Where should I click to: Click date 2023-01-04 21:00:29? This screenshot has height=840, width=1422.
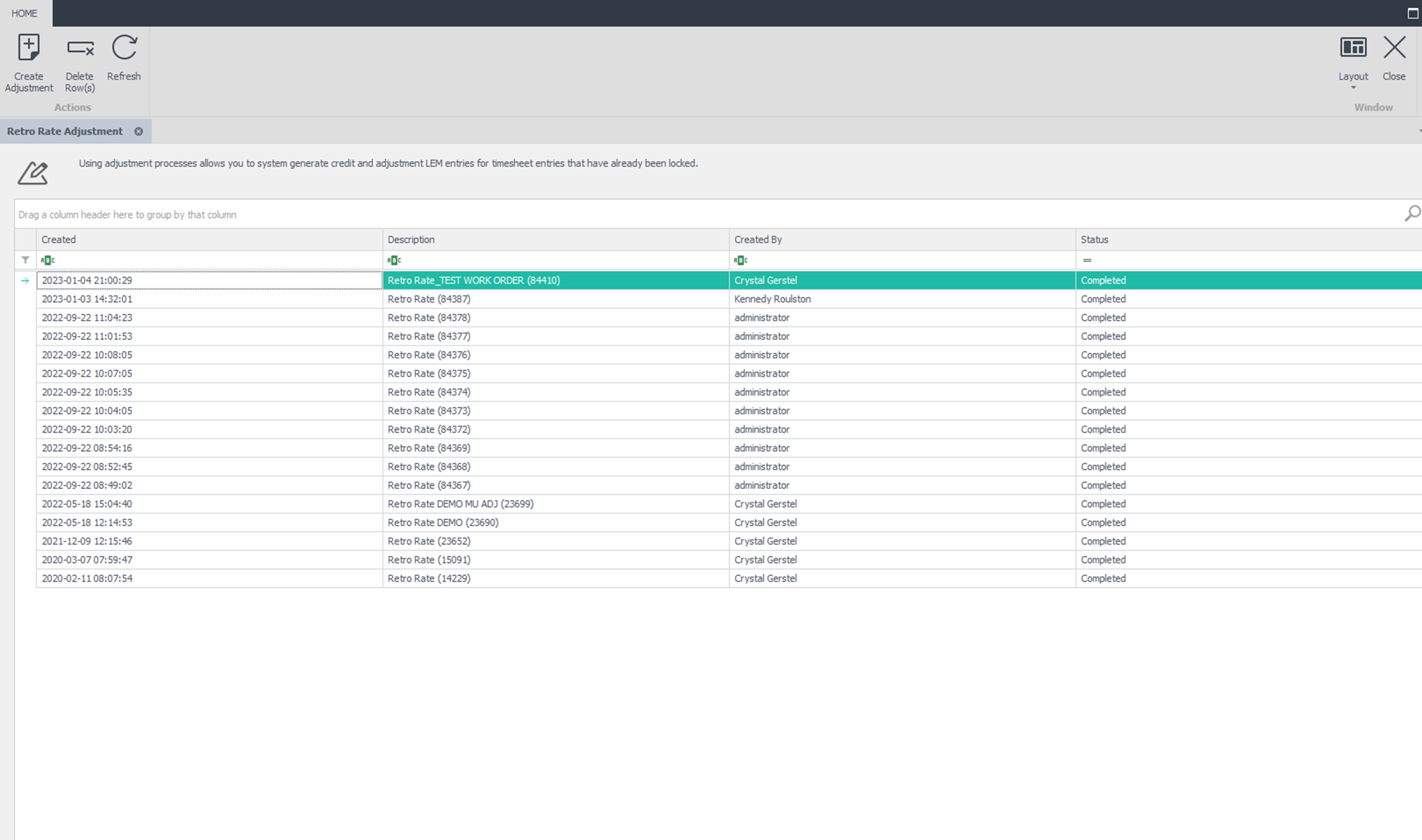(x=87, y=280)
